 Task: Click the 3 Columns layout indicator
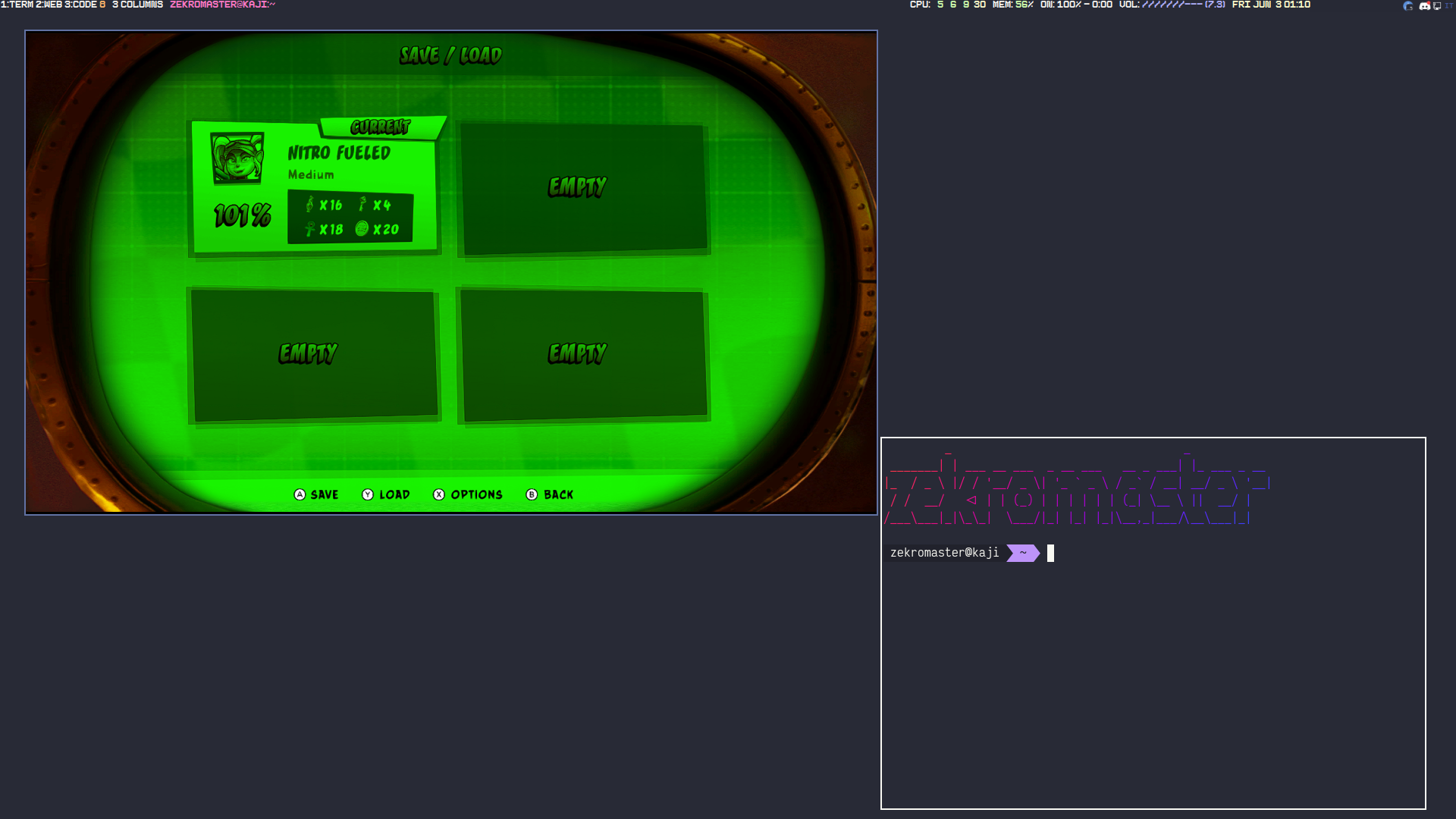(x=137, y=5)
